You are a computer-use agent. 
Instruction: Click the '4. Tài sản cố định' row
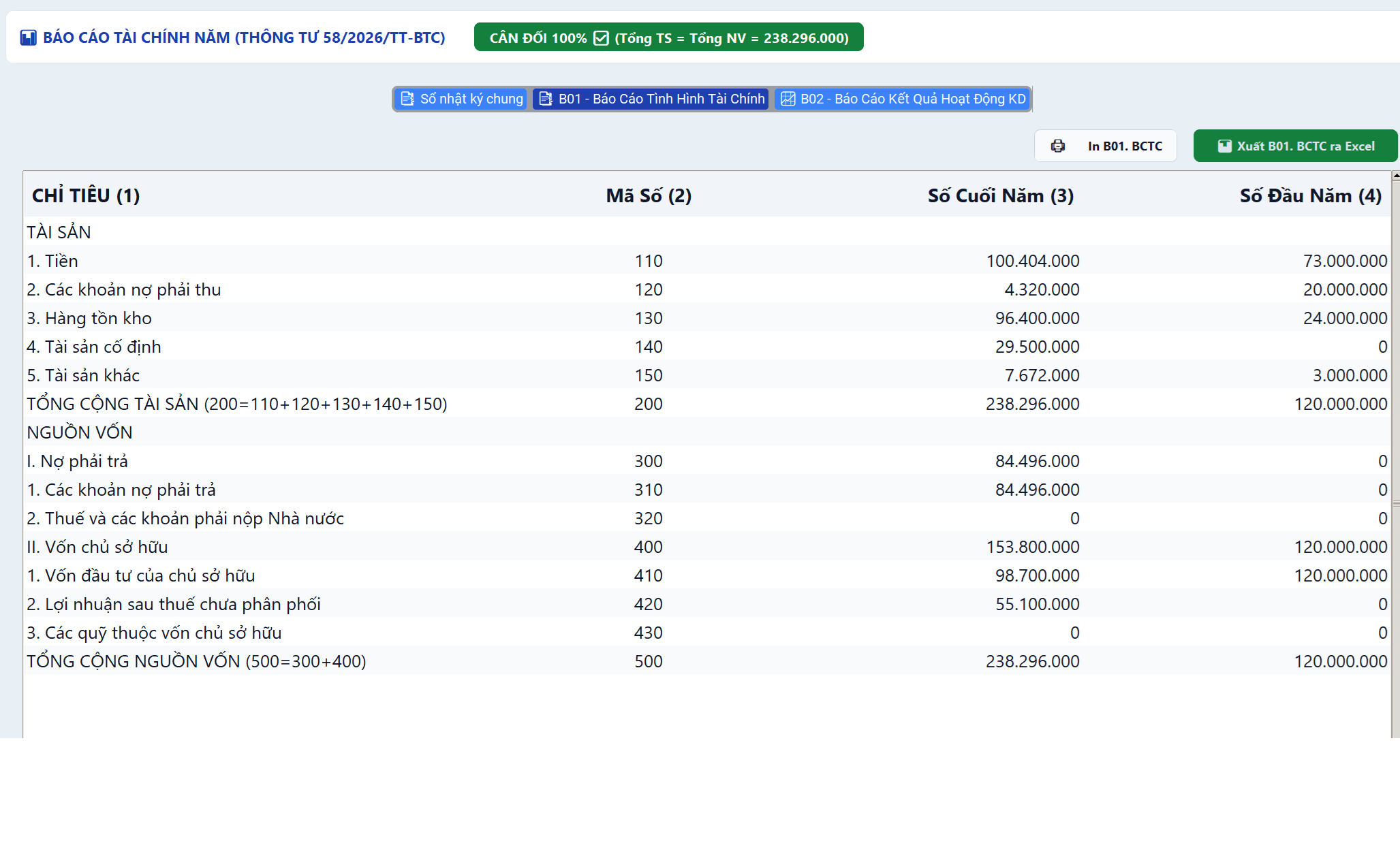[707, 347]
